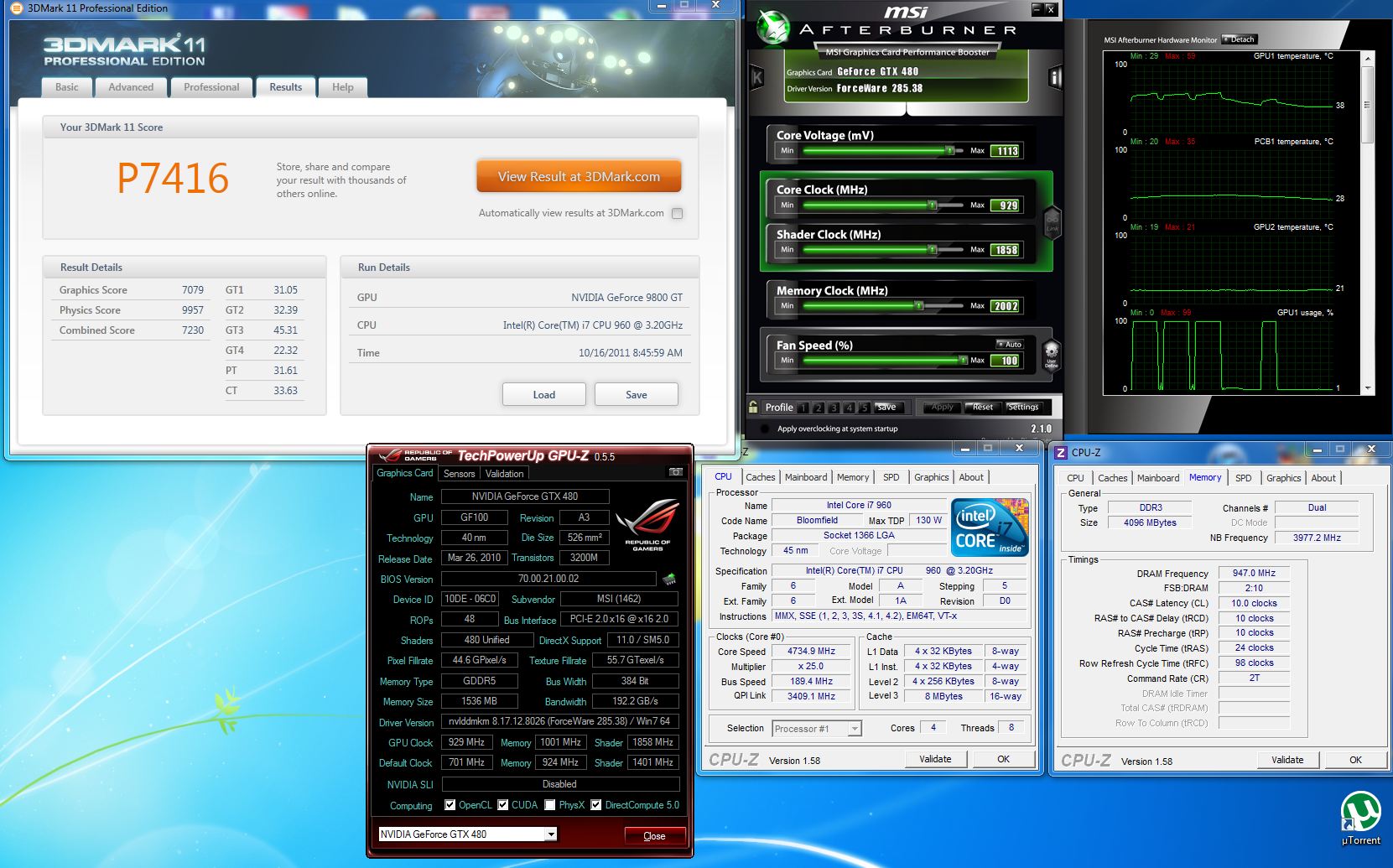Select Afterburner profile slot 1

tap(803, 408)
